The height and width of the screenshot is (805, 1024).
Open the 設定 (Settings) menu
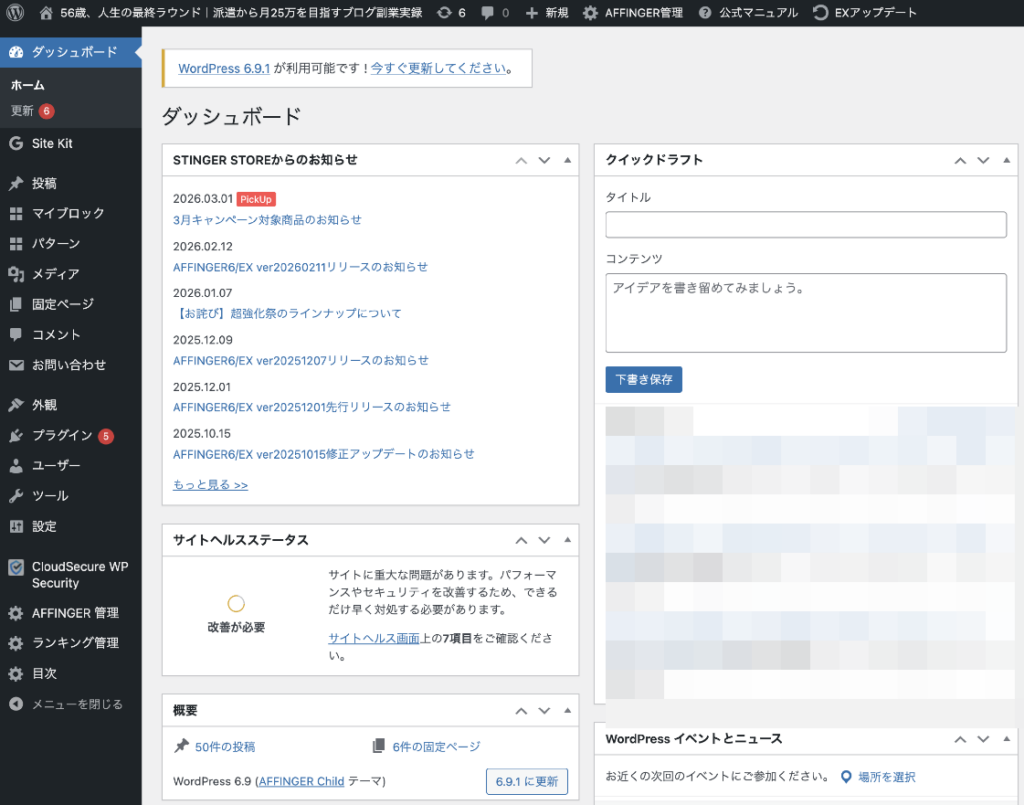(x=46, y=527)
